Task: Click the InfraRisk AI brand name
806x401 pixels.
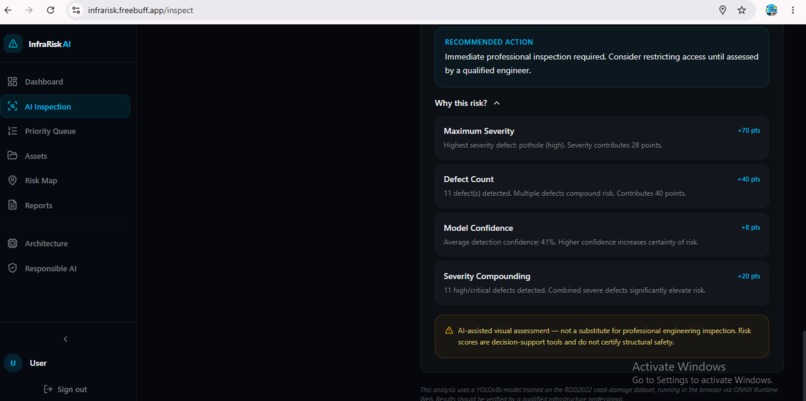Action: [49, 44]
